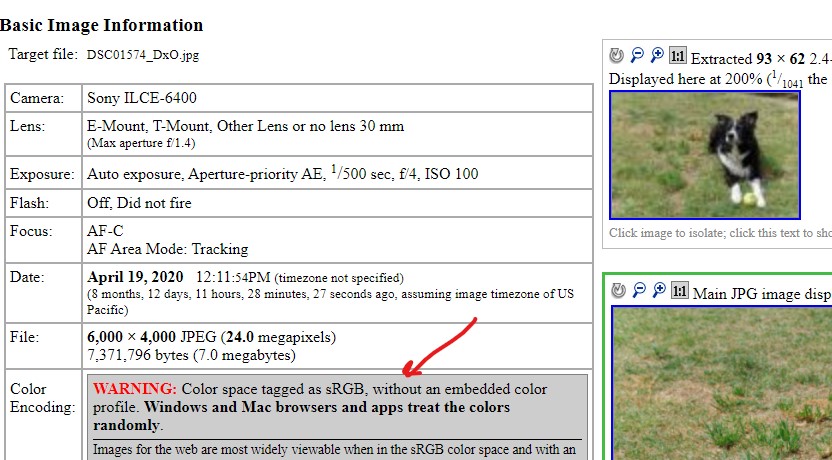The height and width of the screenshot is (460, 832).
Task: Zoom out the Main JPG image
Action: [x=639, y=290]
